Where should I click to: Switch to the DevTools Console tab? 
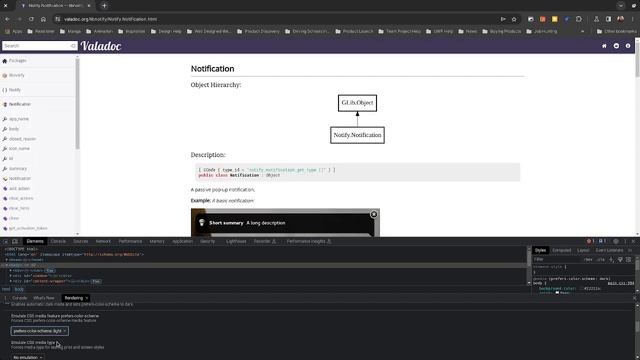coord(58,241)
